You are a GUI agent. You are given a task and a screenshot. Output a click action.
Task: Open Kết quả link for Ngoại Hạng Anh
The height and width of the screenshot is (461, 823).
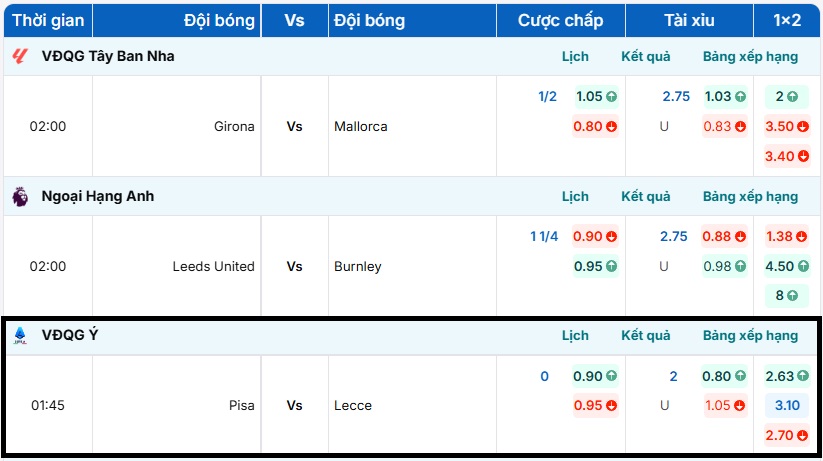tap(646, 196)
